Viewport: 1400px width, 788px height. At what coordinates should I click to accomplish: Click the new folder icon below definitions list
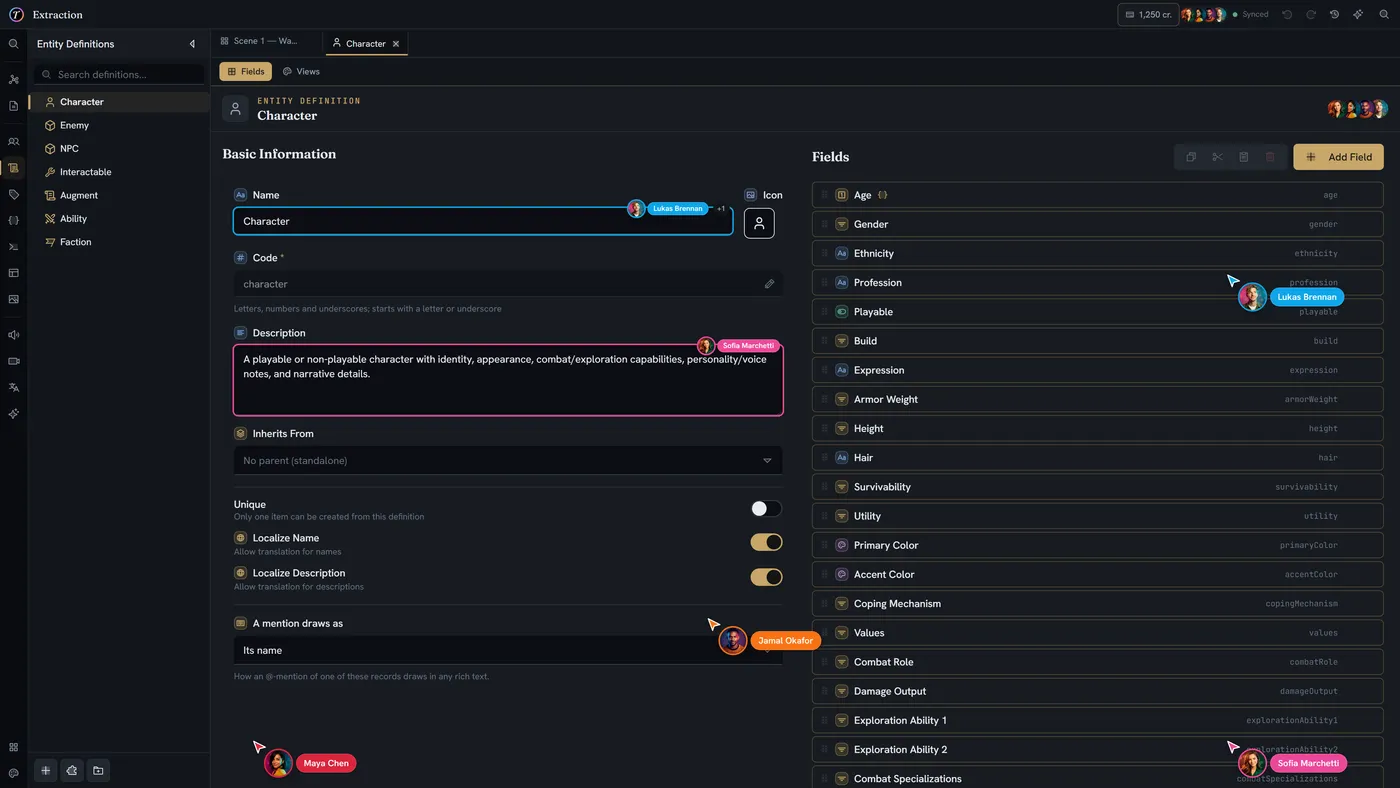click(98, 771)
